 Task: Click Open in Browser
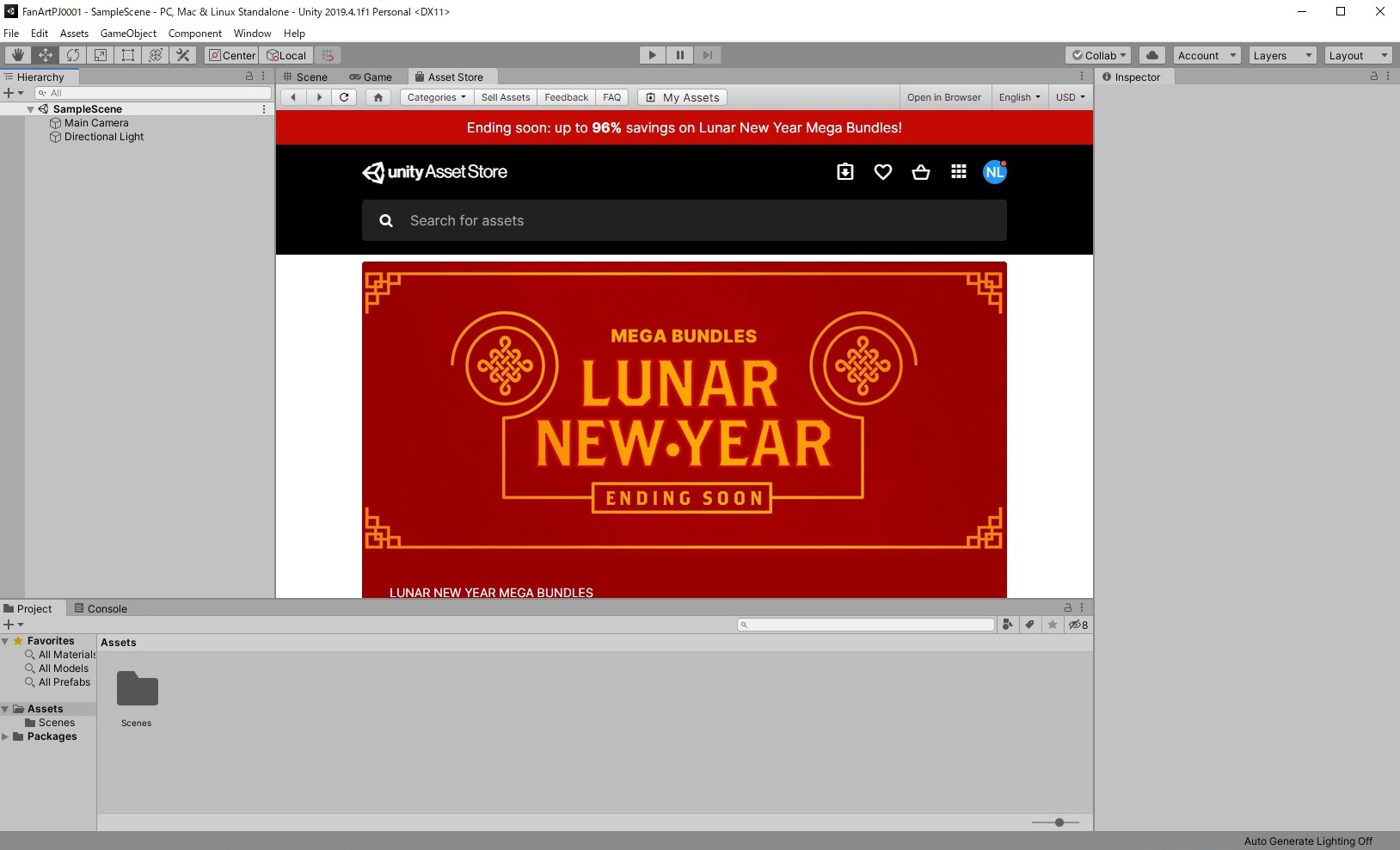pos(944,97)
